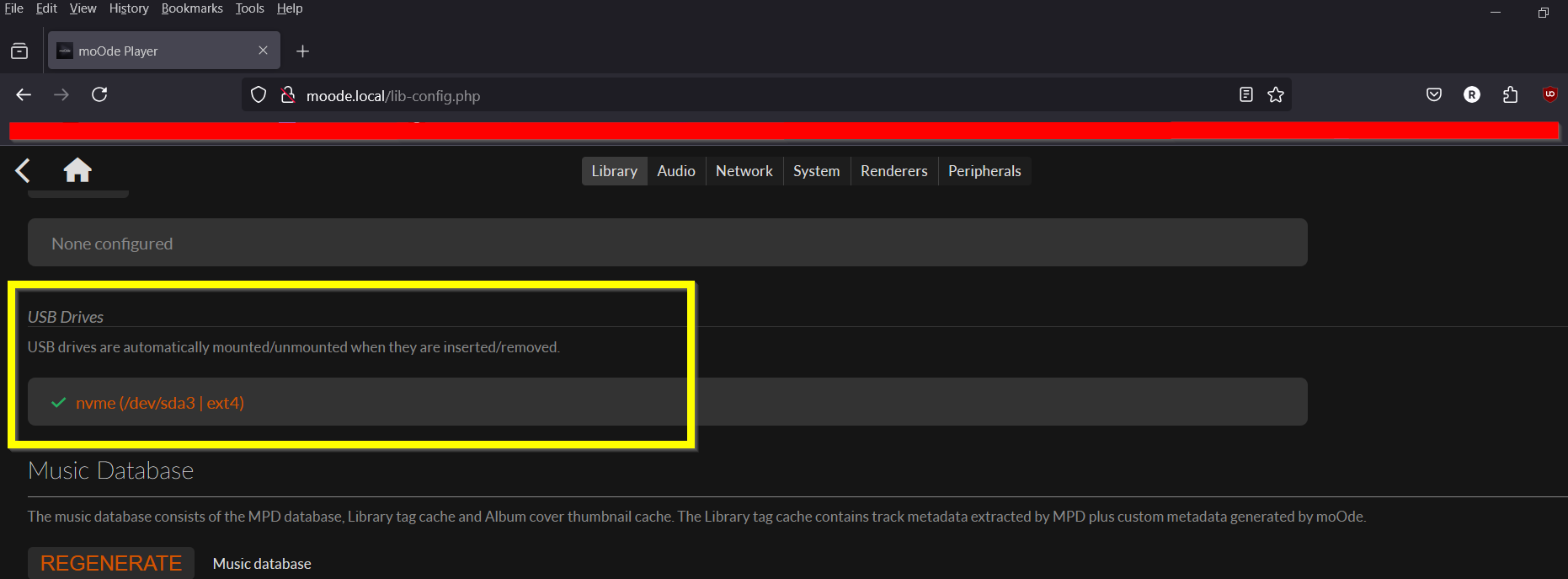The height and width of the screenshot is (579, 1568).
Task: Reload the page with refresh icon
Action: click(x=99, y=94)
